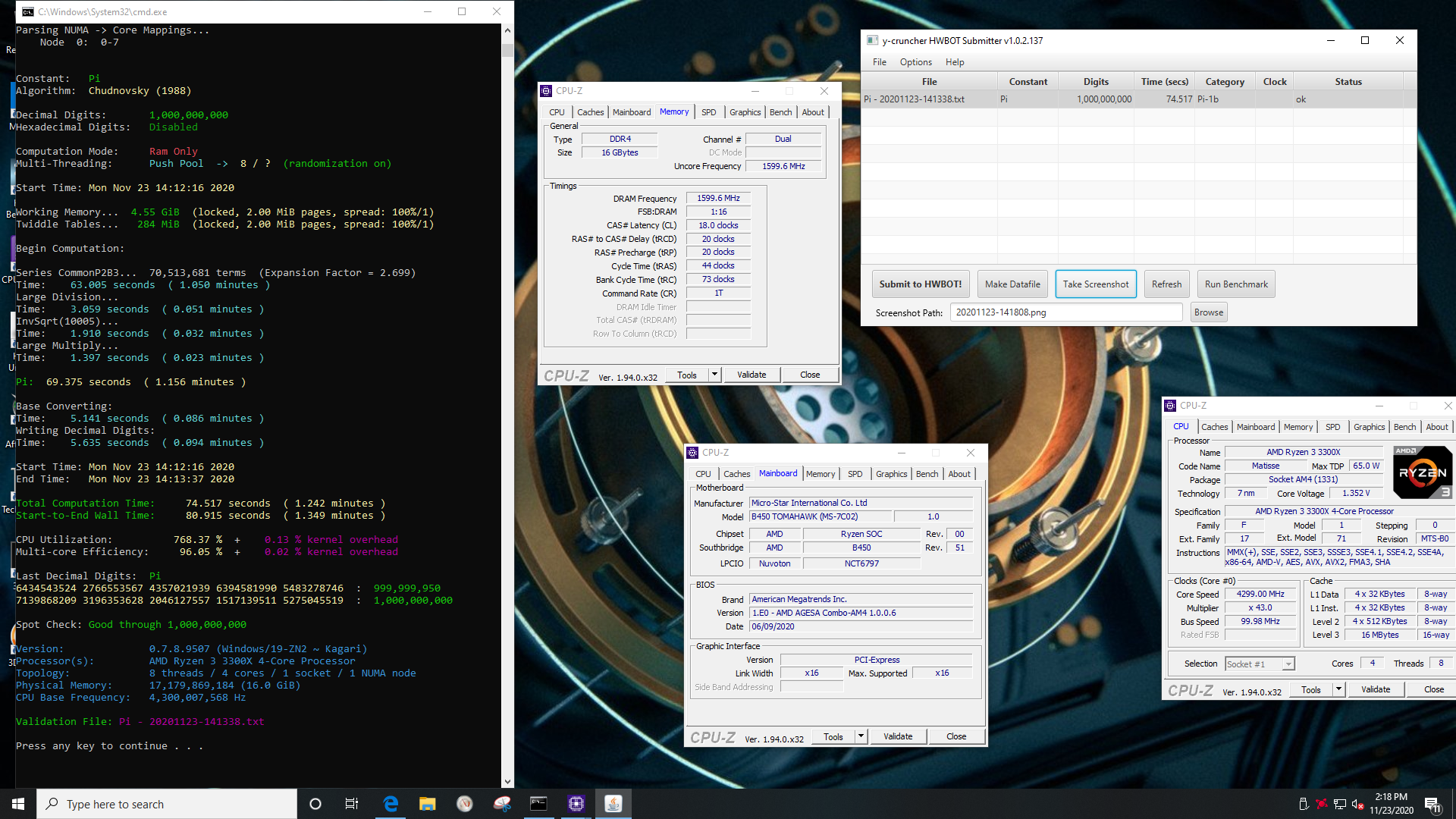
Task: Click the Java app taskbar icon
Action: [x=613, y=804]
